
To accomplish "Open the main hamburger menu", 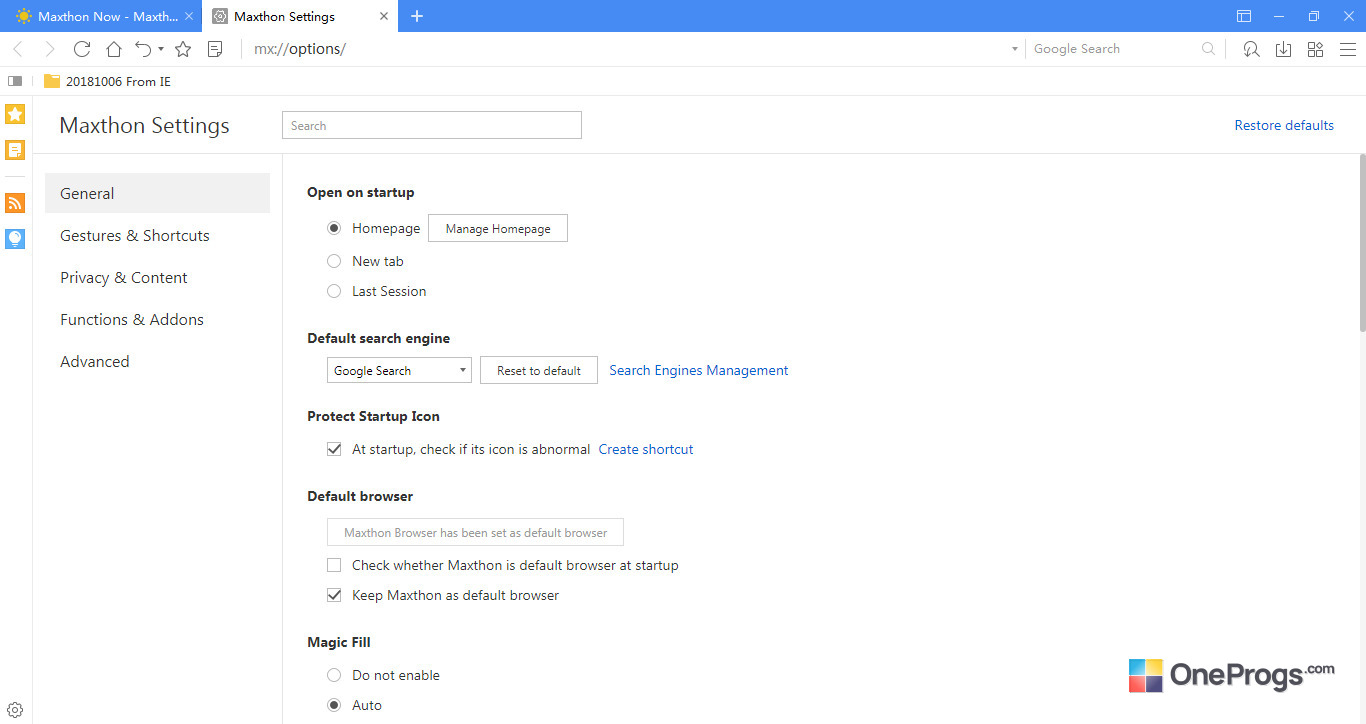I will [1347, 49].
